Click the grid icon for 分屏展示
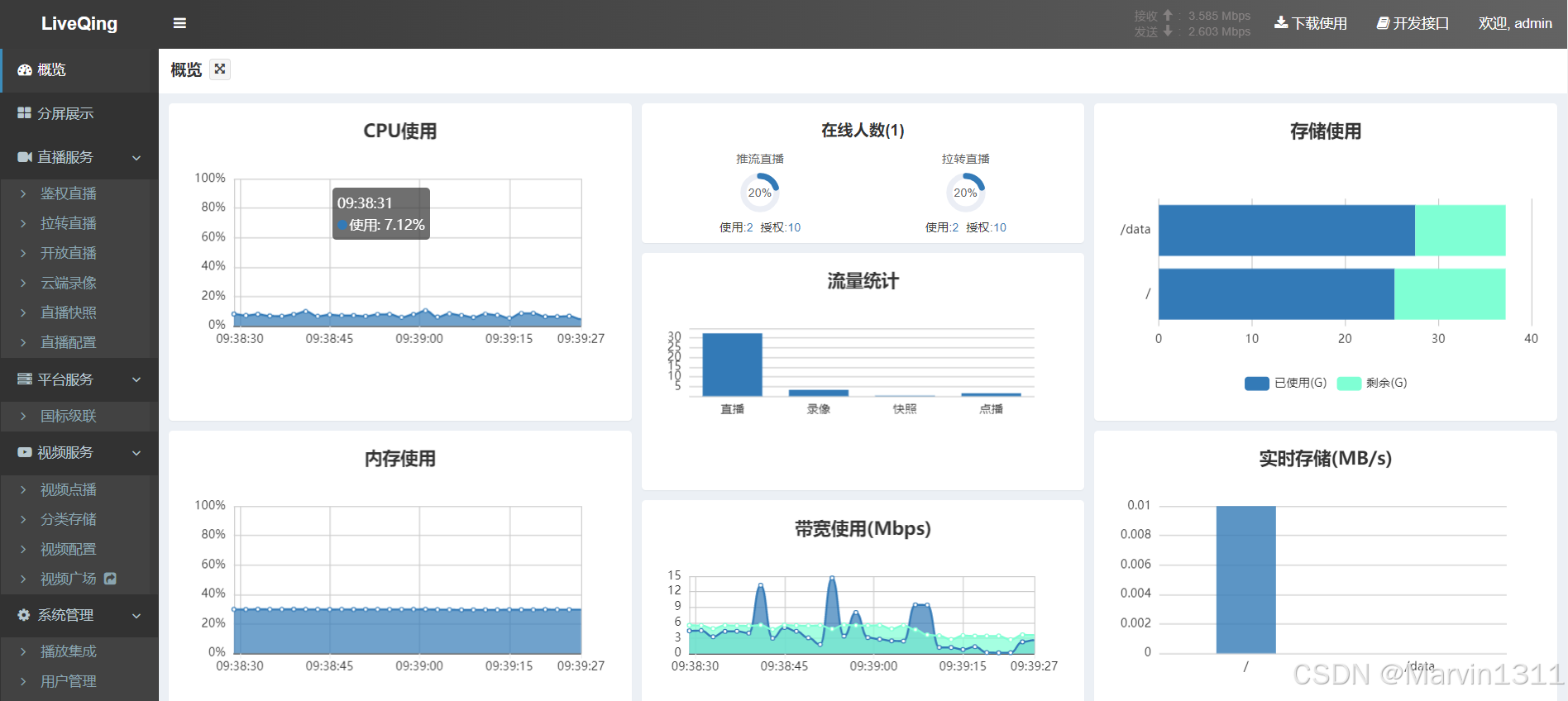 tap(25, 113)
